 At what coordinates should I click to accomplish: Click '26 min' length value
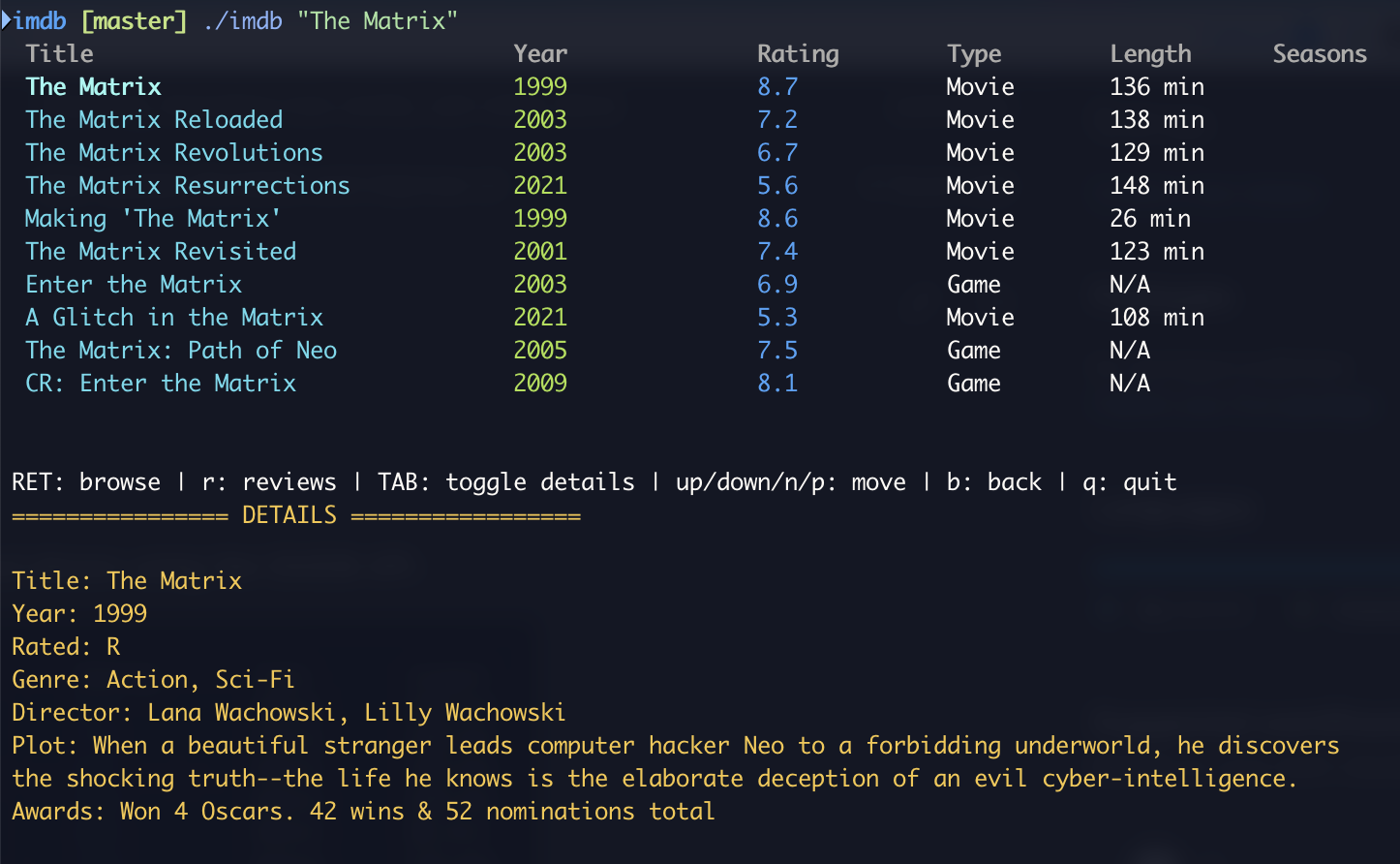tap(1150, 218)
